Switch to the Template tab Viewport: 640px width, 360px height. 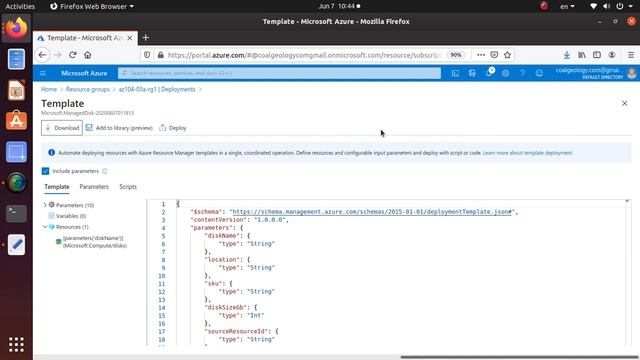point(57,187)
